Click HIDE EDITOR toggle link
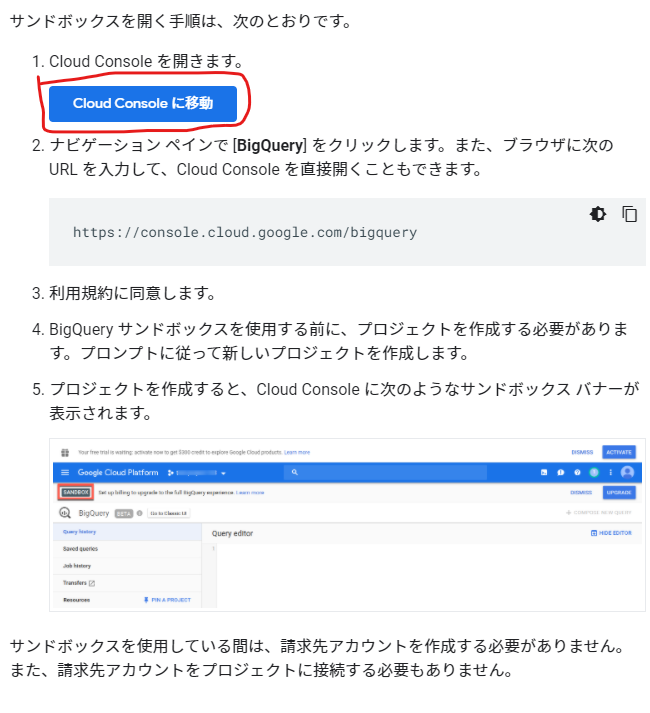 coord(611,533)
